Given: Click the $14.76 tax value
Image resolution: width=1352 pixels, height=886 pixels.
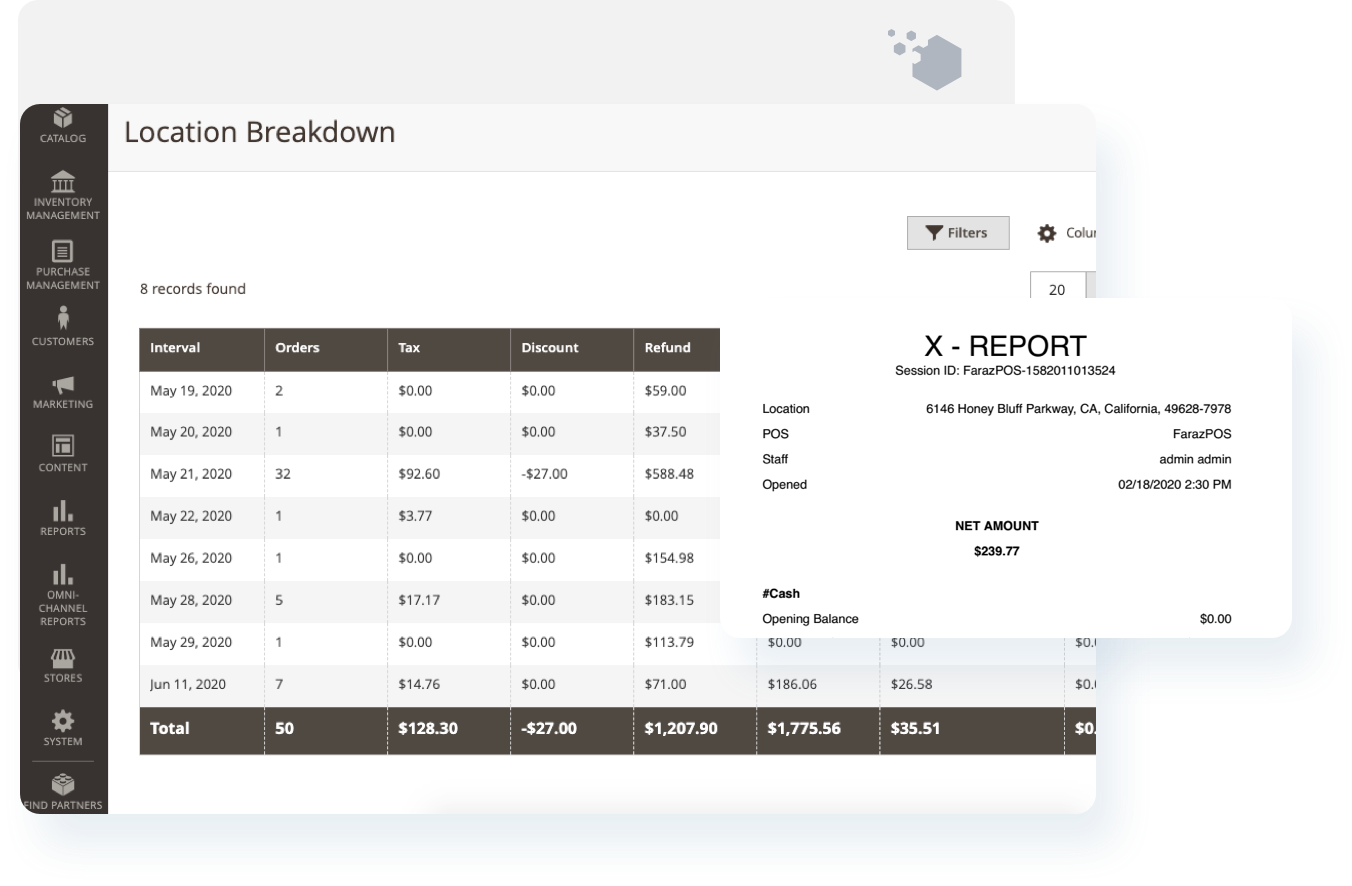Looking at the screenshot, I should pos(419,685).
